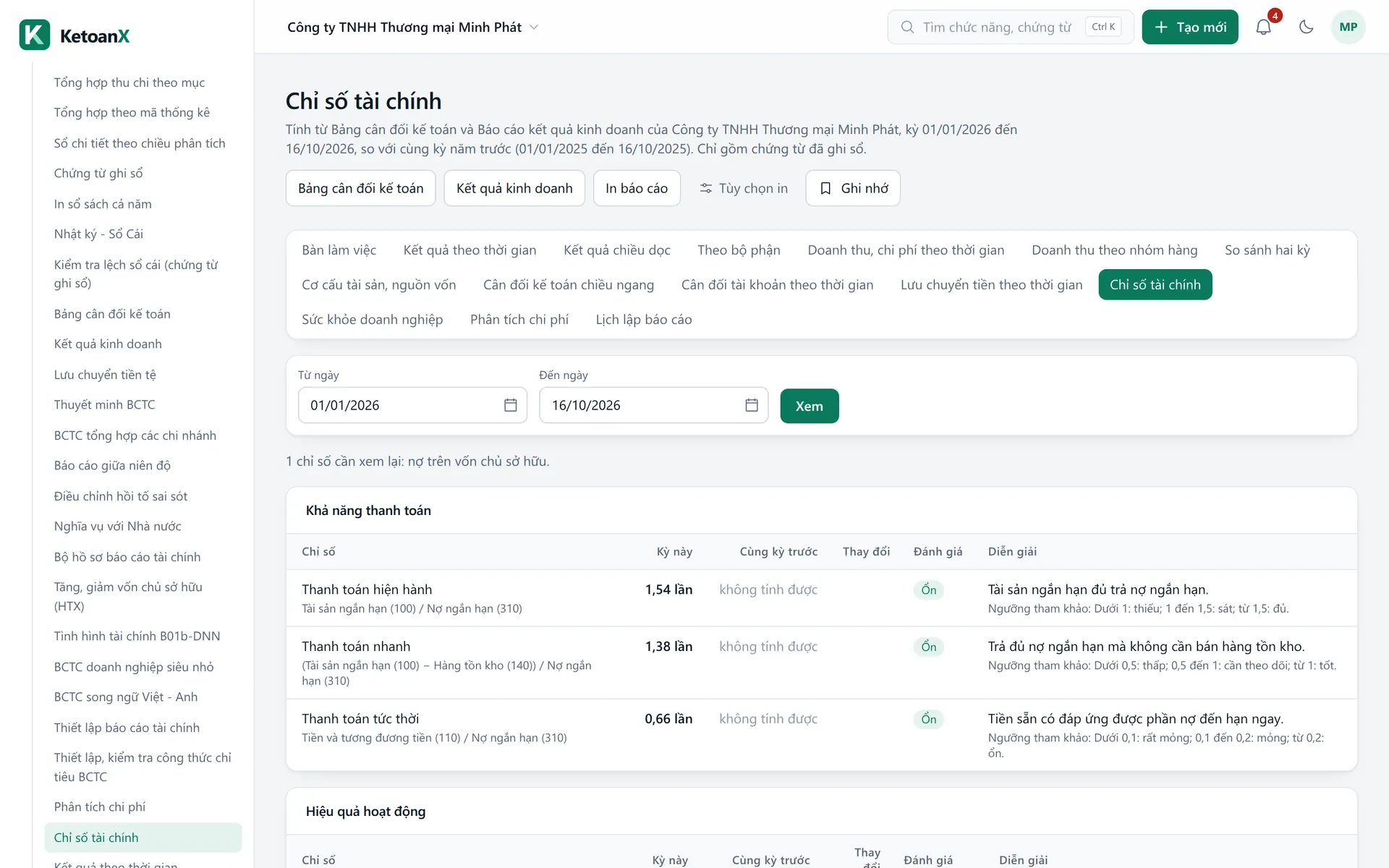Open calendar picker for Đến ngày
The image size is (1389, 868).
(752, 405)
